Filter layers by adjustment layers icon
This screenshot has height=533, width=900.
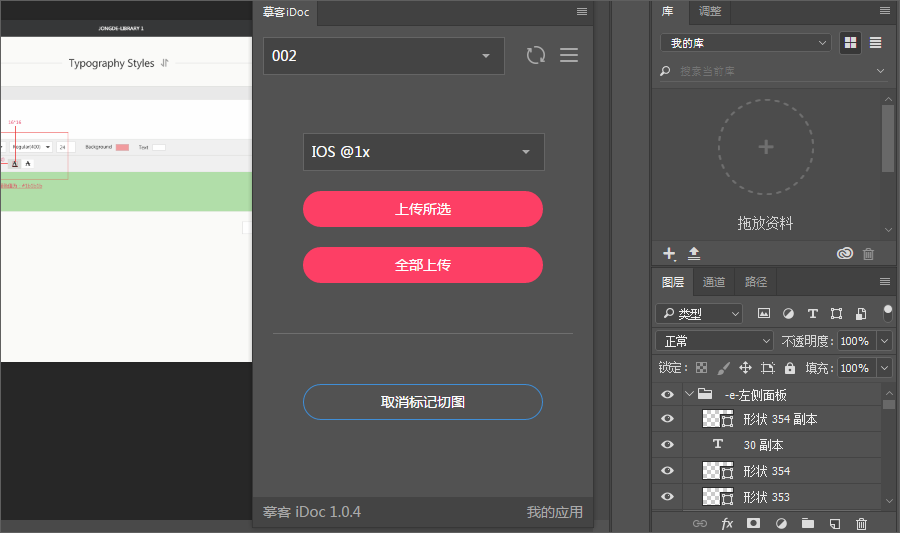[x=789, y=313]
